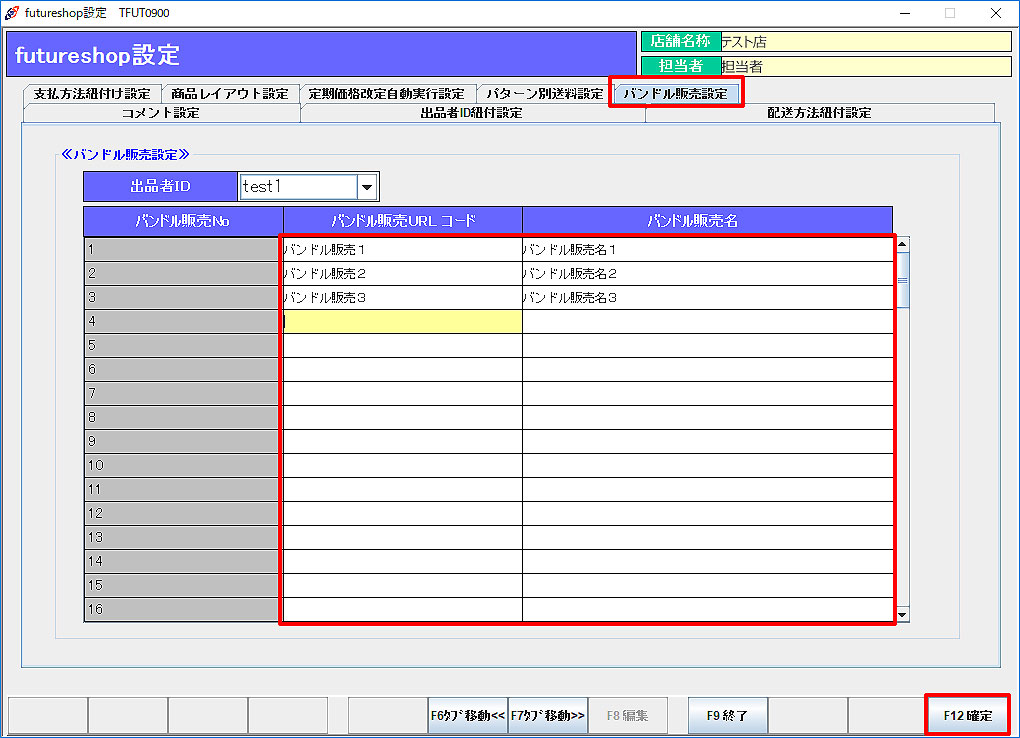1020x738 pixels.
Task: Open the 配送方法紐付設定 tab
Action: pyautogui.click(x=819, y=113)
